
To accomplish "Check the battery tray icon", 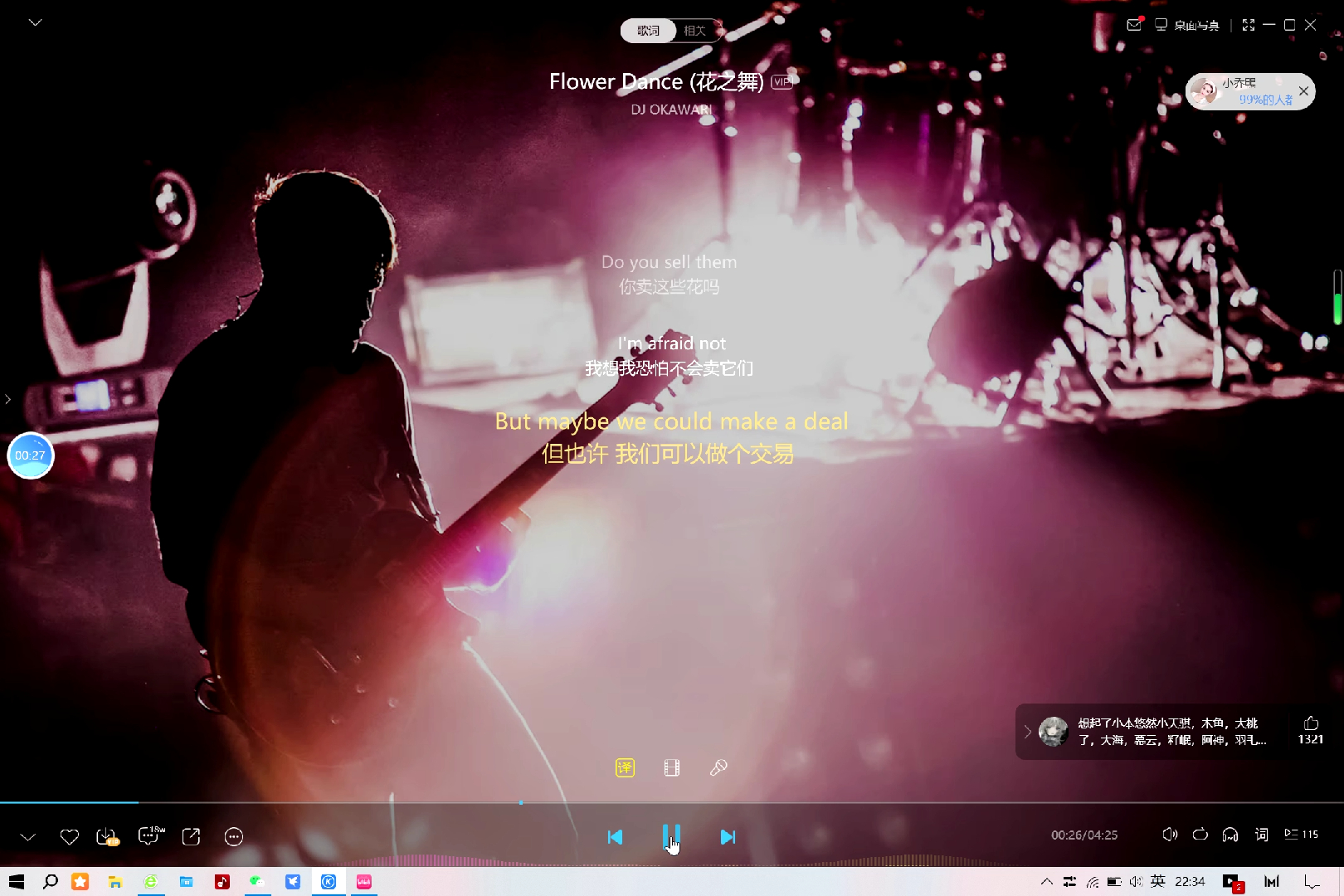I will (x=1114, y=882).
